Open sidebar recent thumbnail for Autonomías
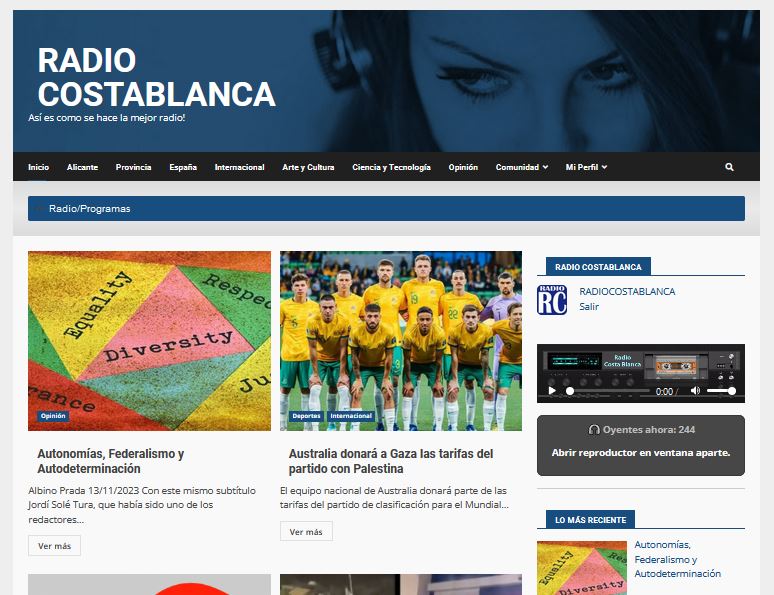The height and width of the screenshot is (595, 774). [x=582, y=568]
